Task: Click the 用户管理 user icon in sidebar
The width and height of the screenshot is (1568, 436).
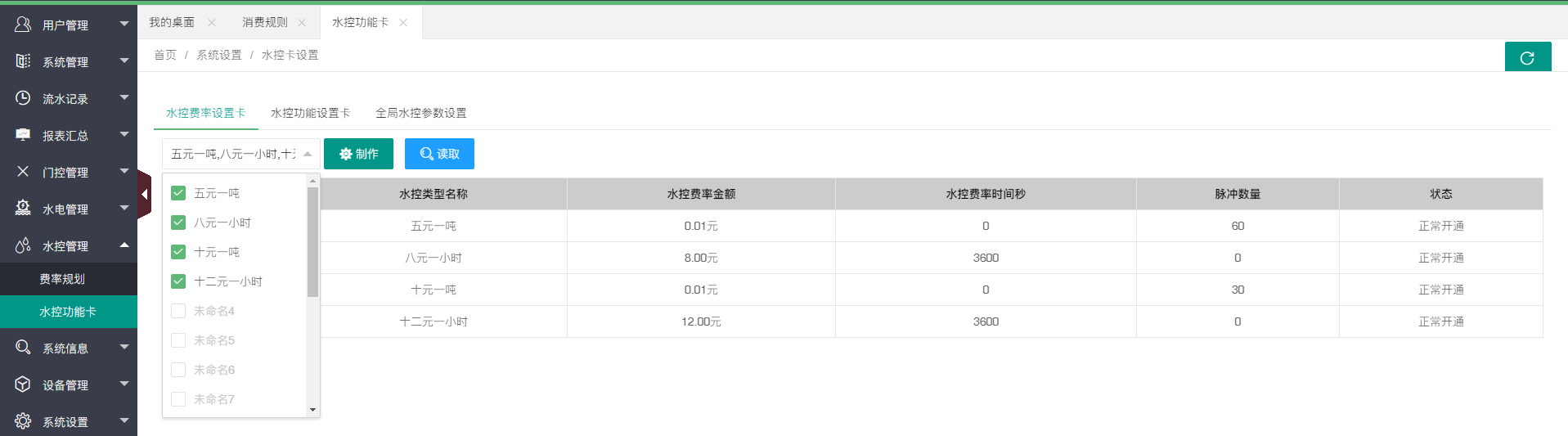Action: pos(23,25)
